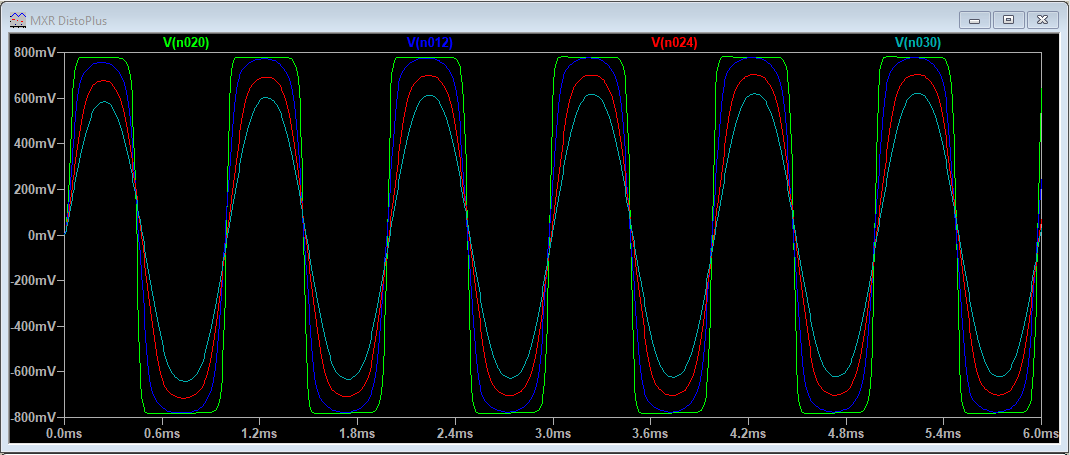Screen dimensions: 1070x455
Task: Click the 0mV vertical axis label
Action: click(42, 235)
